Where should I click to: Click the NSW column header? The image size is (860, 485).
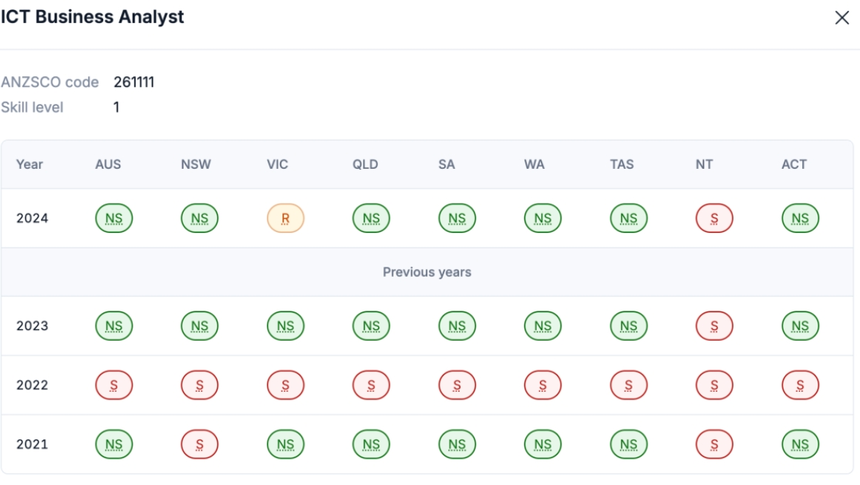pyautogui.click(x=196, y=165)
